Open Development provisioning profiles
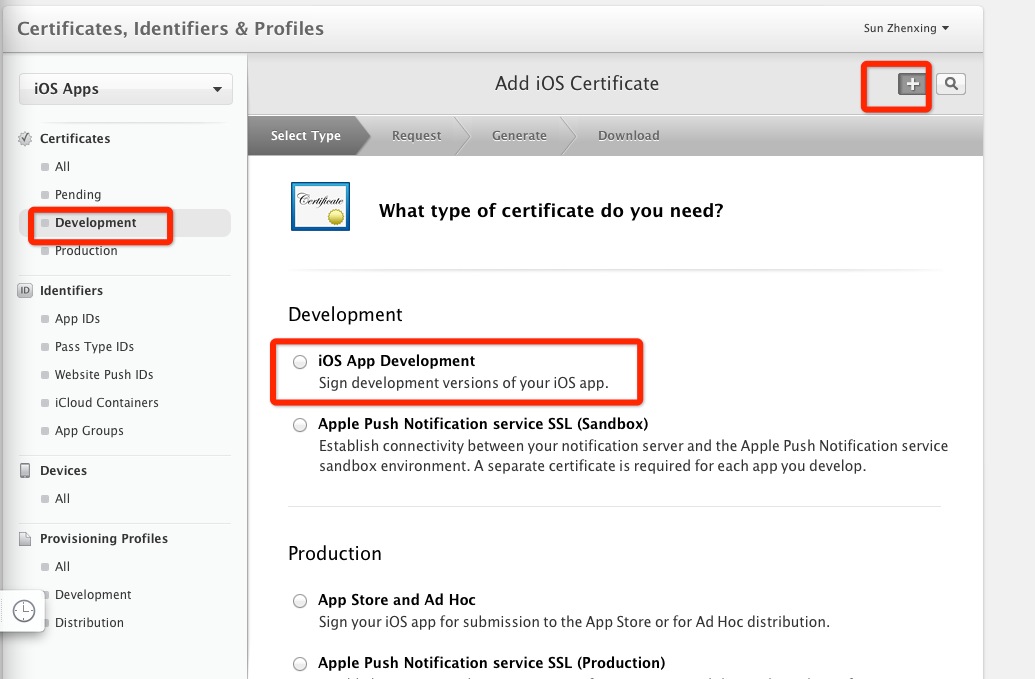 [x=92, y=595]
